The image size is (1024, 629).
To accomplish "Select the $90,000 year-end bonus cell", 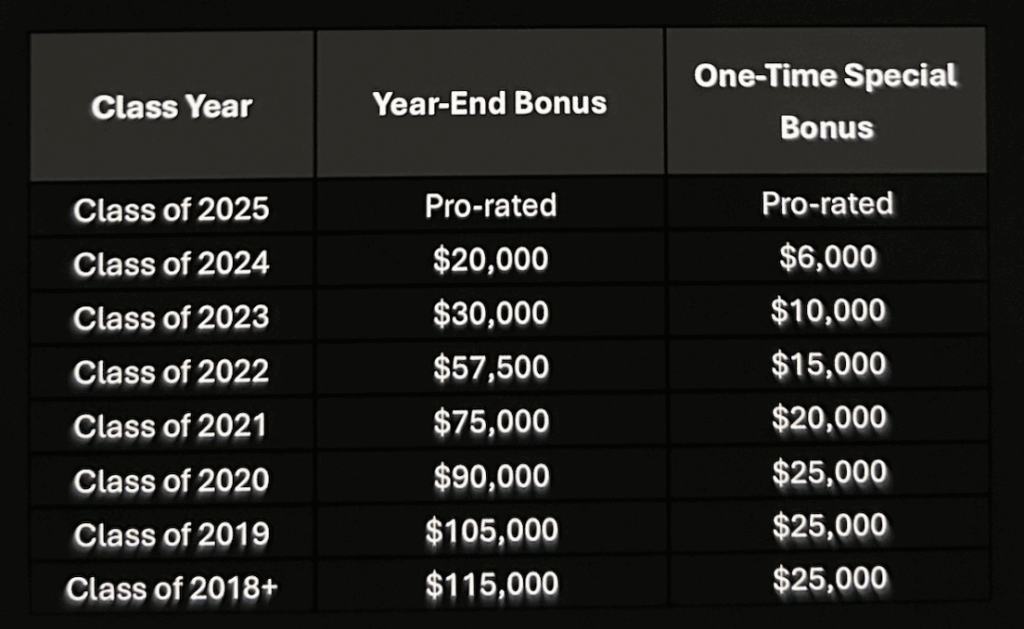I will click(490, 477).
